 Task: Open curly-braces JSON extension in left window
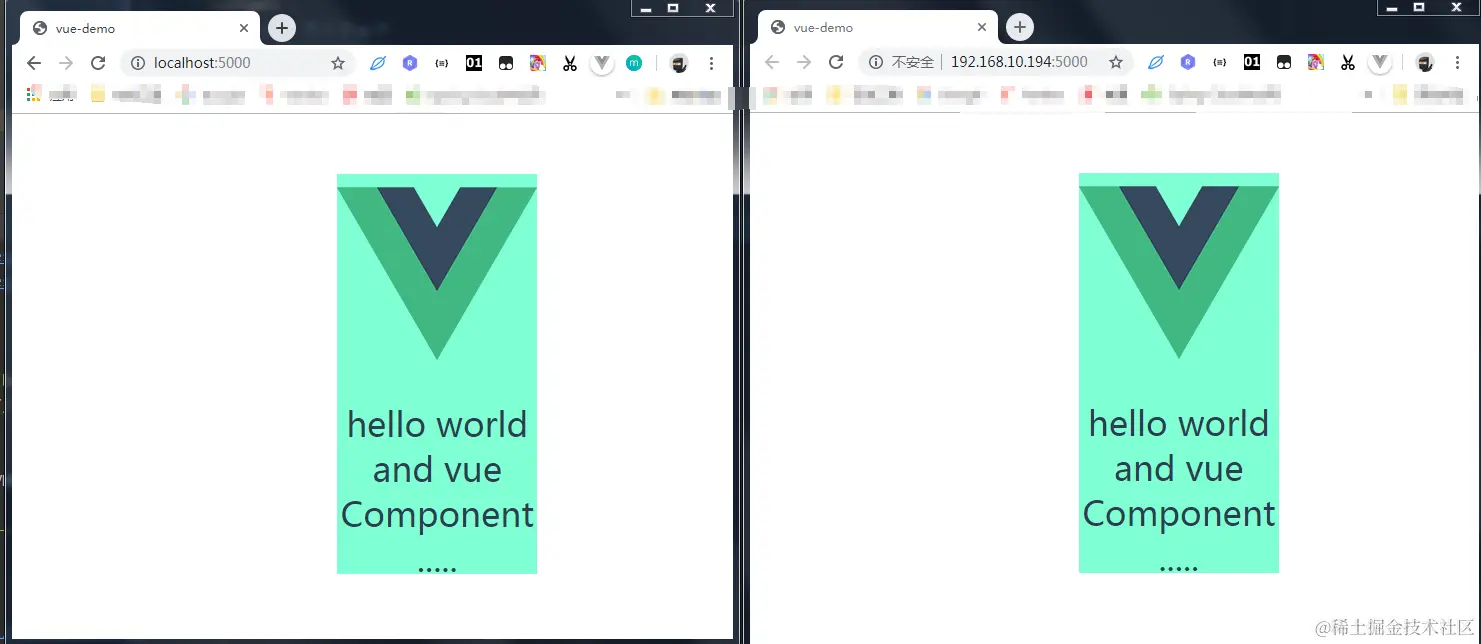point(441,63)
